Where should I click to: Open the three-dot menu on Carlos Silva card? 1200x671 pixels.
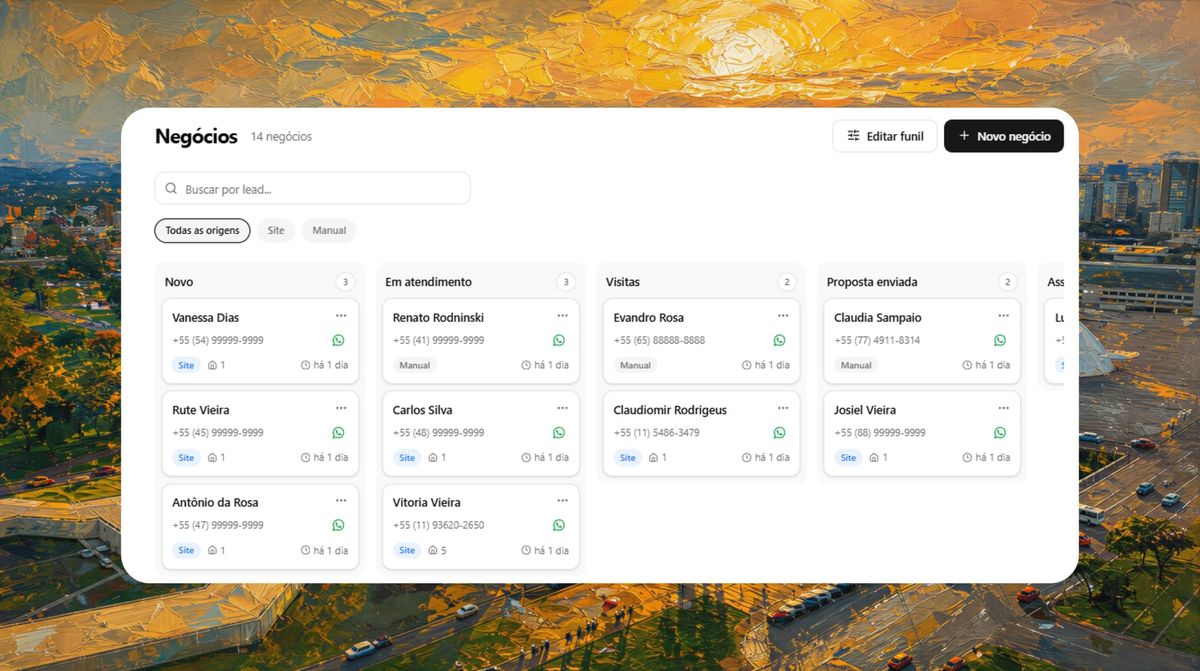tap(562, 408)
